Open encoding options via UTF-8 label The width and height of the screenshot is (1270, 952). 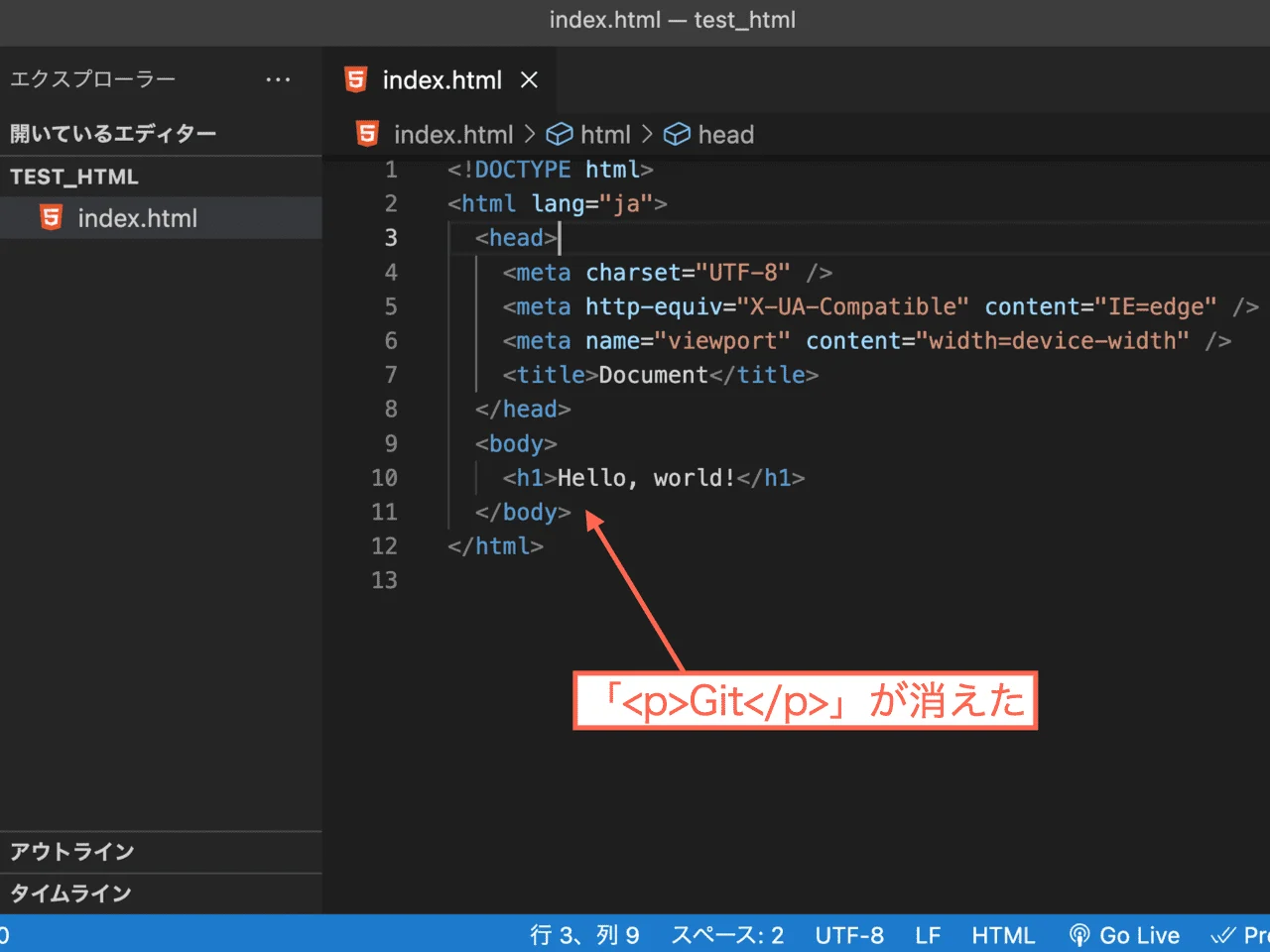coord(849,934)
